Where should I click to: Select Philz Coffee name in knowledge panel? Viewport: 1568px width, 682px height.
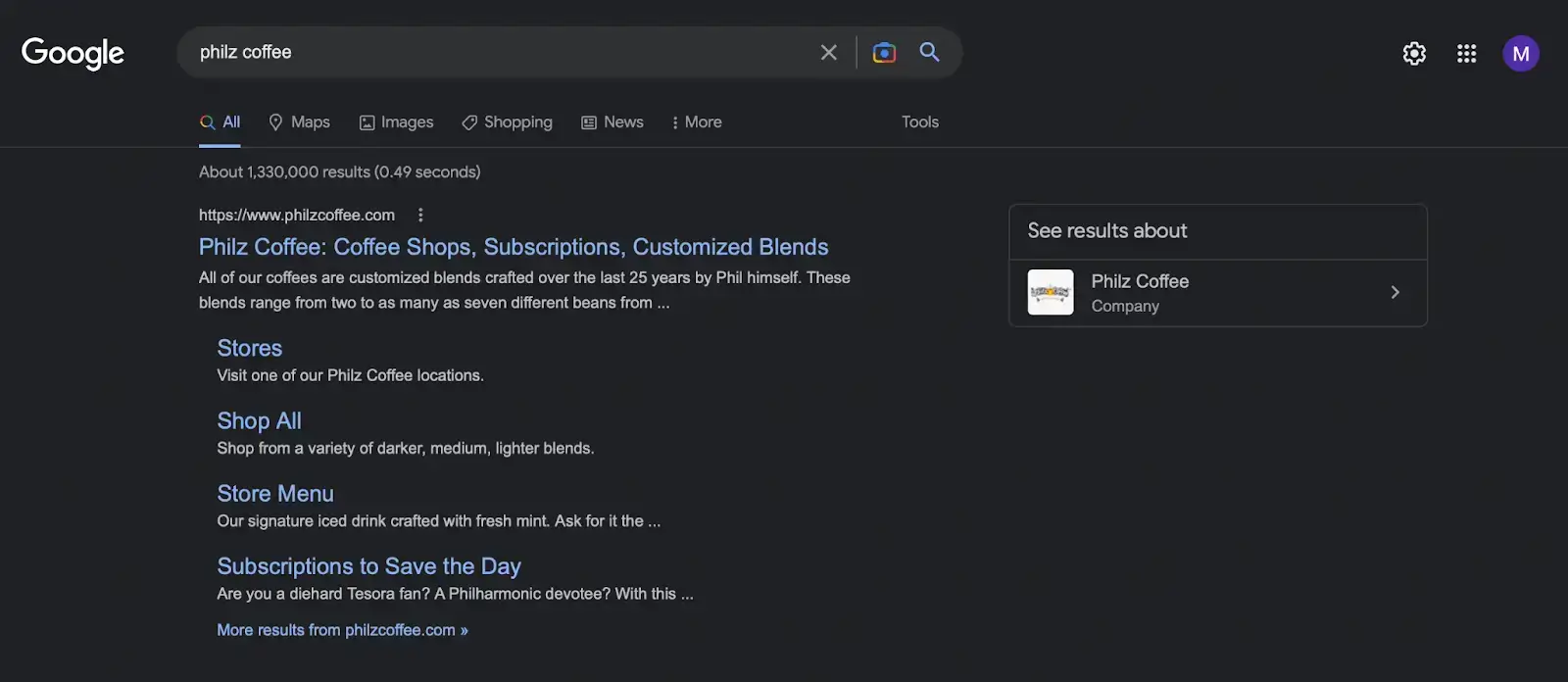[1140, 281]
